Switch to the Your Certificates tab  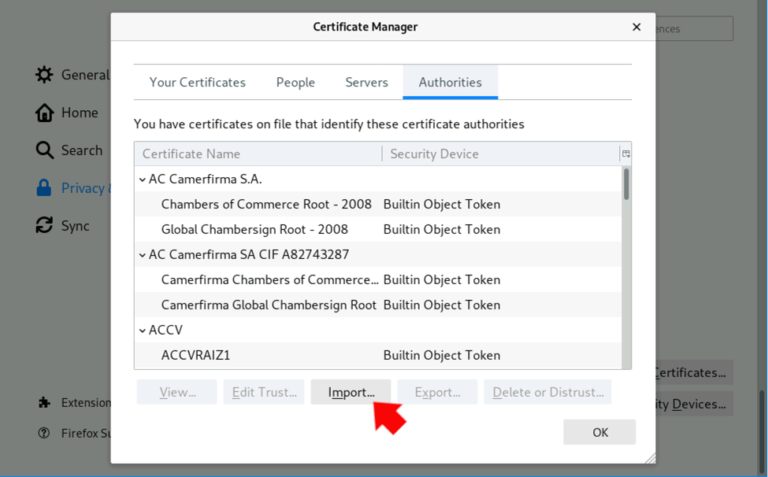pyautogui.click(x=197, y=82)
